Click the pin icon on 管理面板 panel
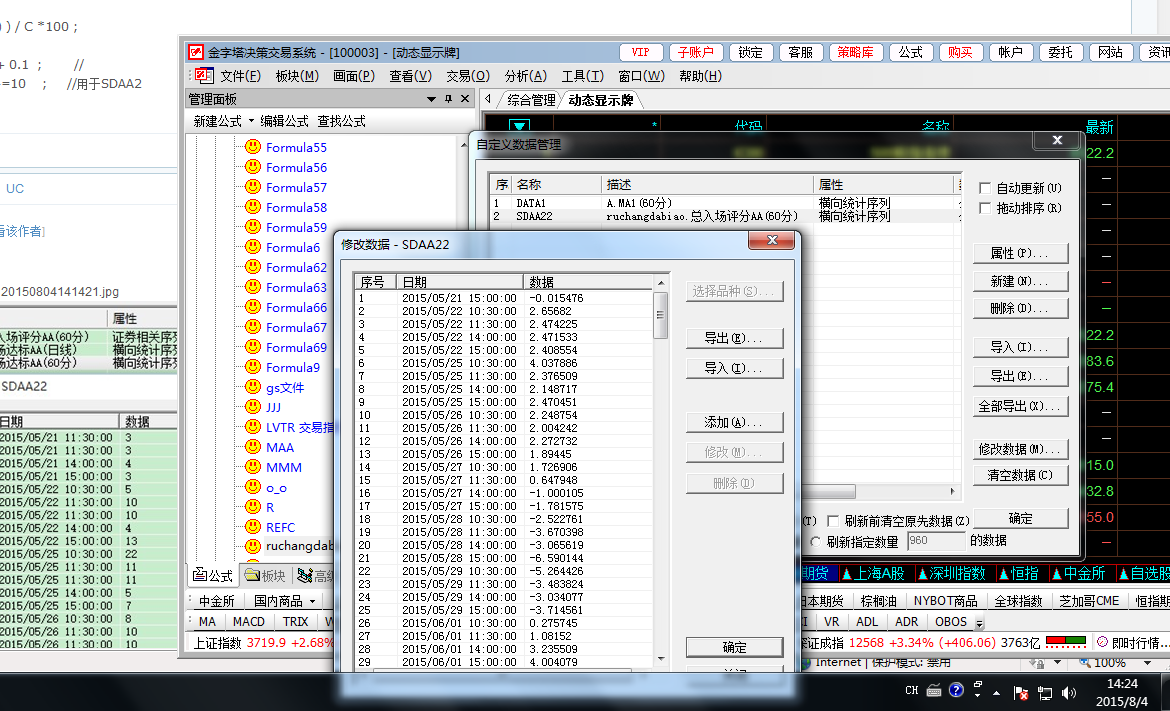 [x=447, y=99]
